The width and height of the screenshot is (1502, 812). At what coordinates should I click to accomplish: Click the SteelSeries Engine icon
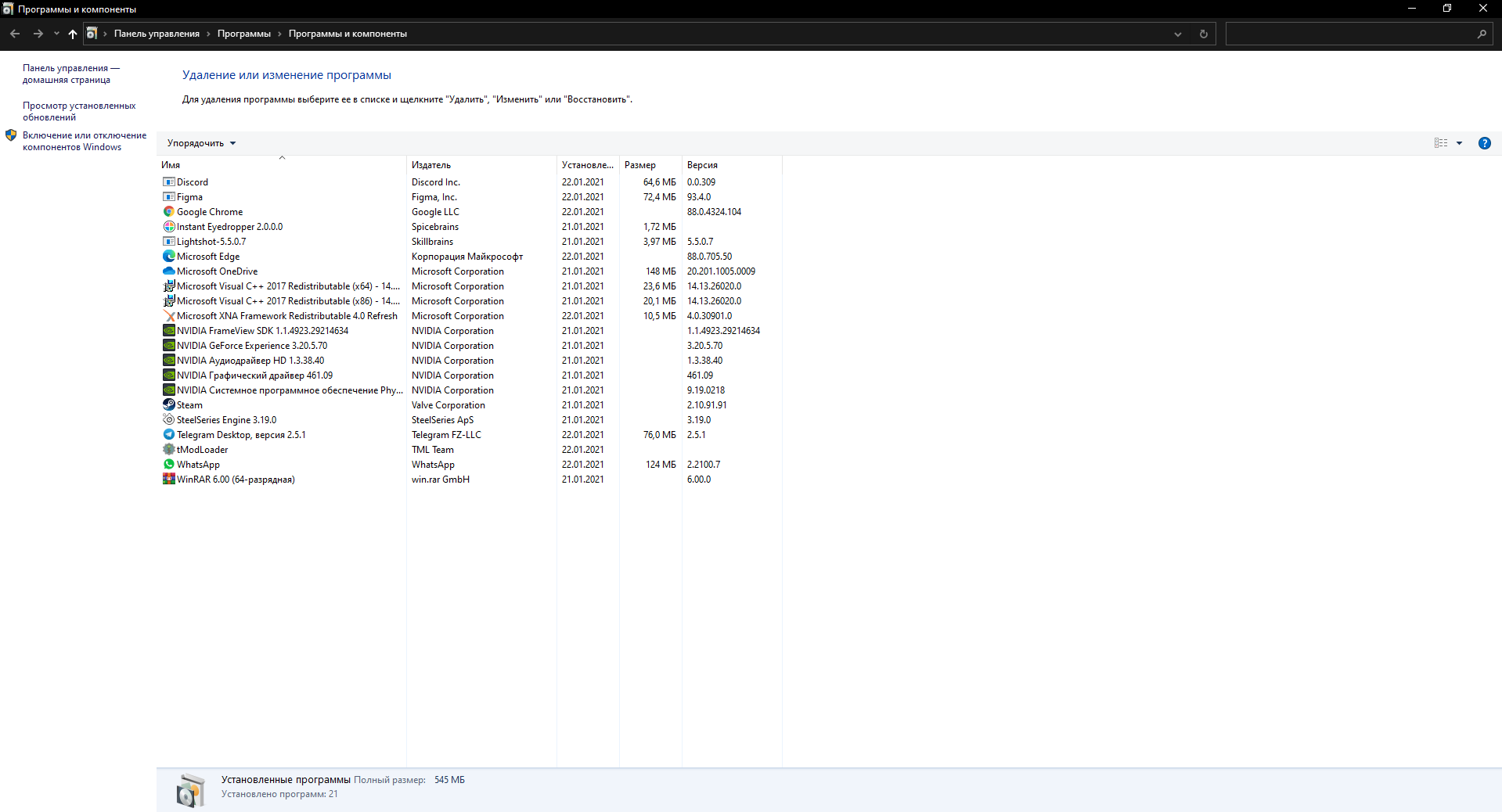click(168, 420)
